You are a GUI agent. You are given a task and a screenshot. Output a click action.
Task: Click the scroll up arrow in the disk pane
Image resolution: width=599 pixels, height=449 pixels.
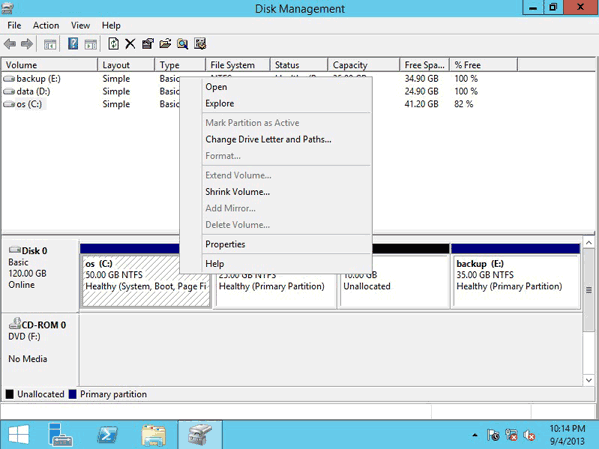point(589,243)
